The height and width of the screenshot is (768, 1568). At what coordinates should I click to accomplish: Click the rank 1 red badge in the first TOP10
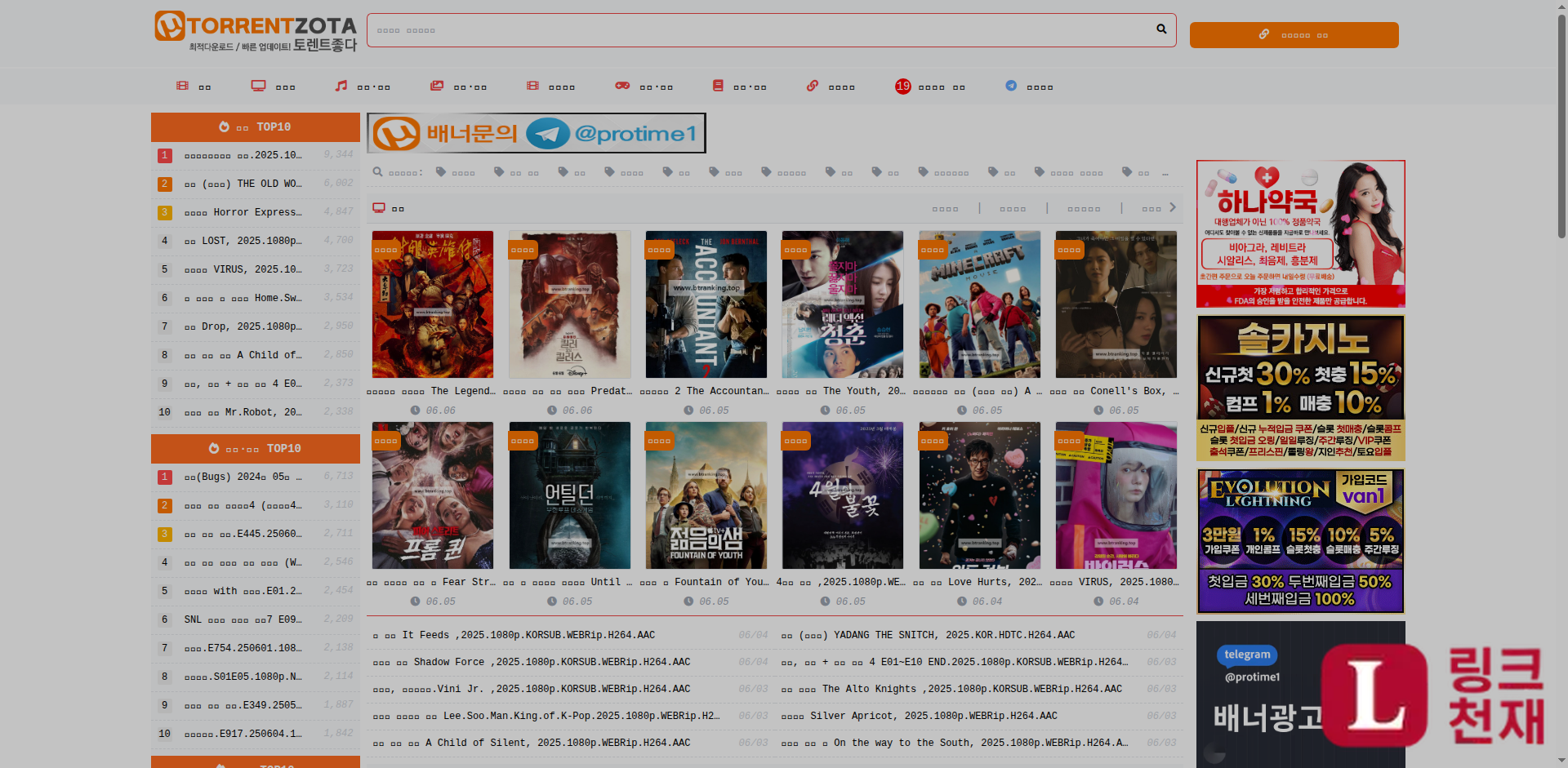(164, 155)
